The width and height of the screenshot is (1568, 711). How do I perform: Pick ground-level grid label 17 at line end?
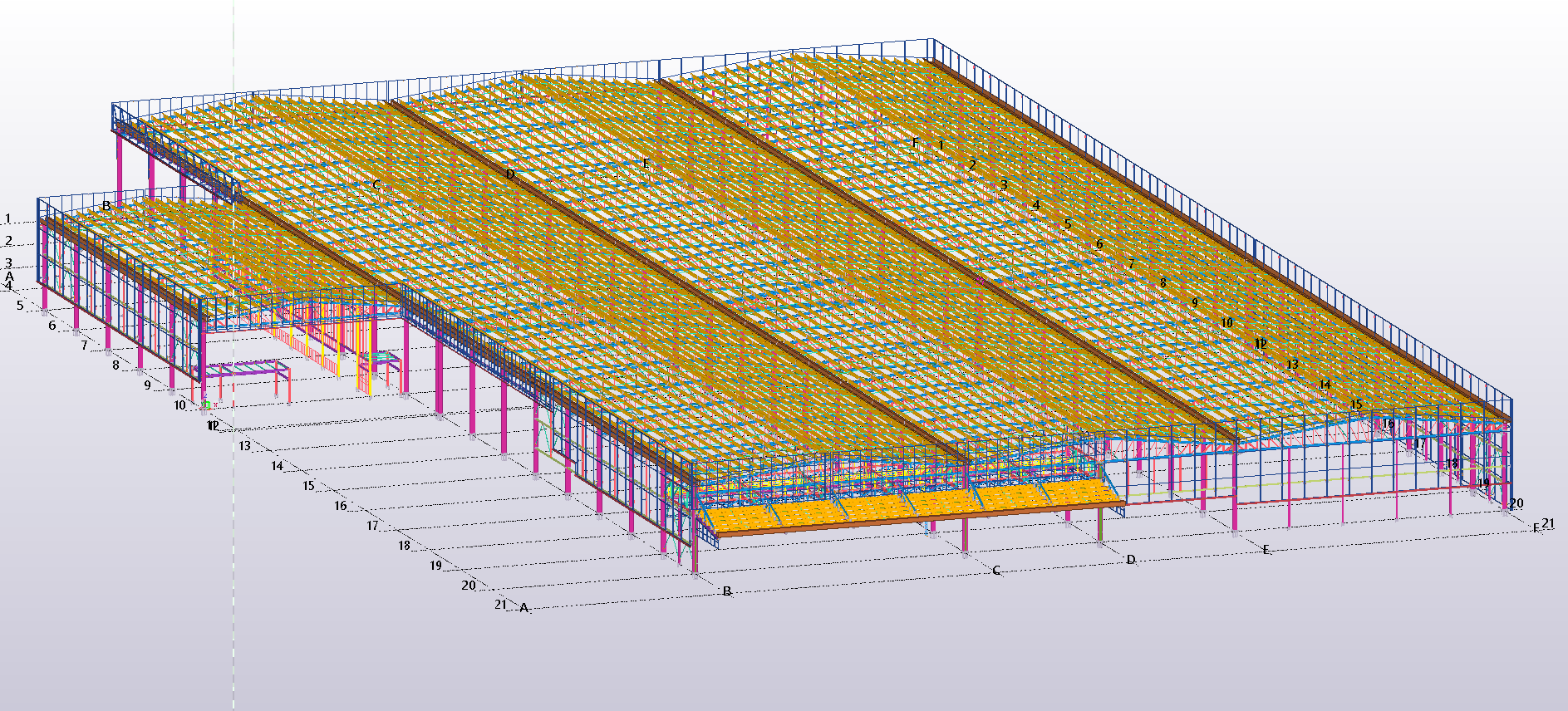tap(372, 526)
